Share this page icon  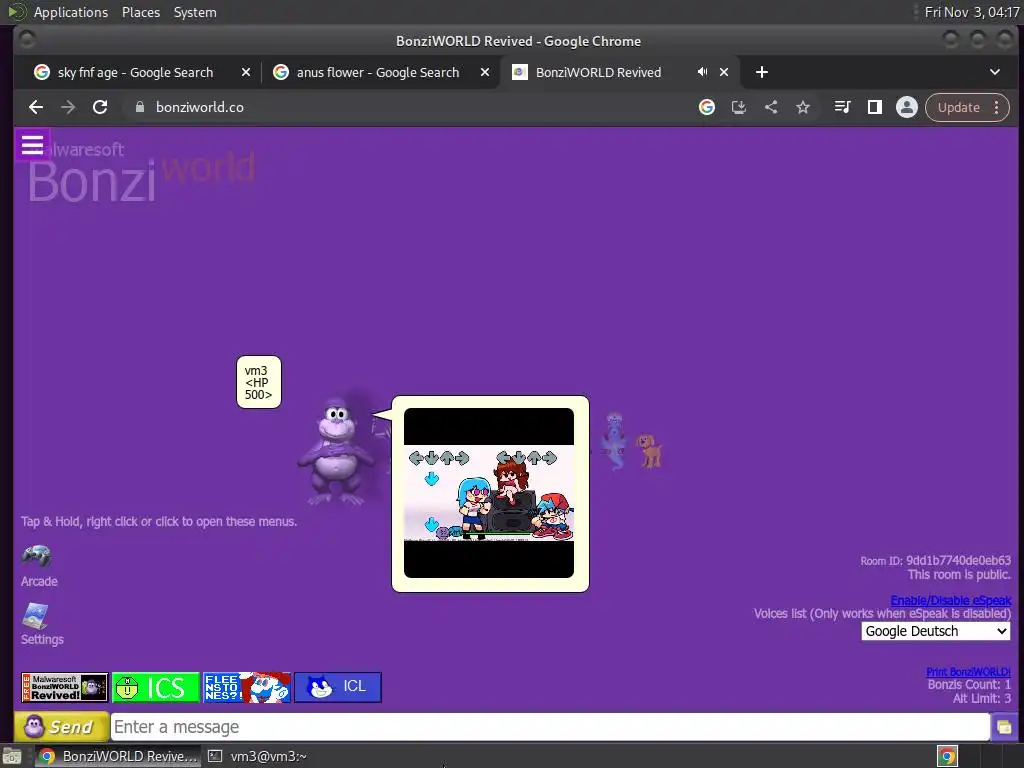(x=771, y=107)
